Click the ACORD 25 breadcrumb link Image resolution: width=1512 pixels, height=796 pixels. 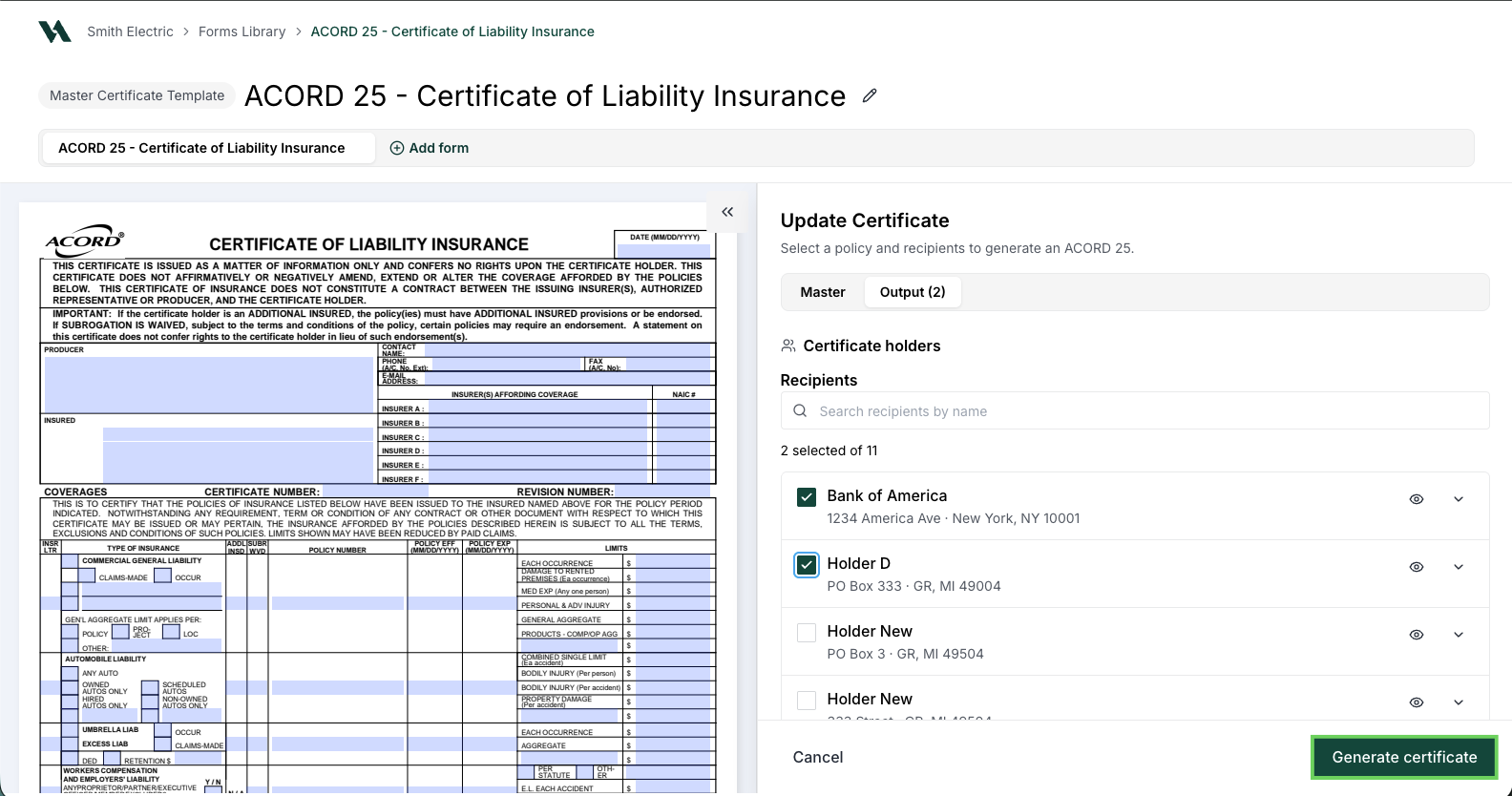point(452,31)
